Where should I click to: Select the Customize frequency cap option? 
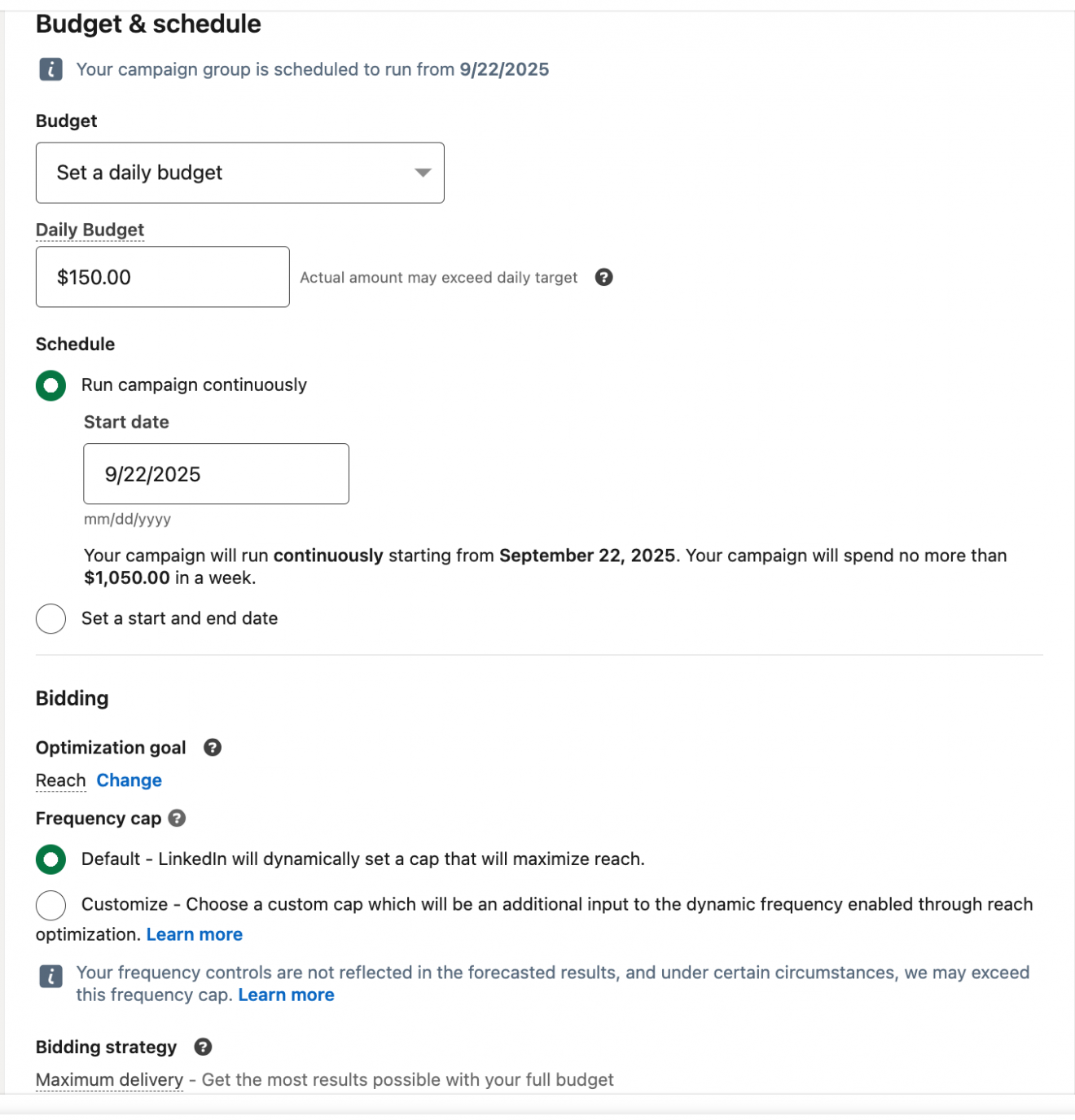click(50, 905)
